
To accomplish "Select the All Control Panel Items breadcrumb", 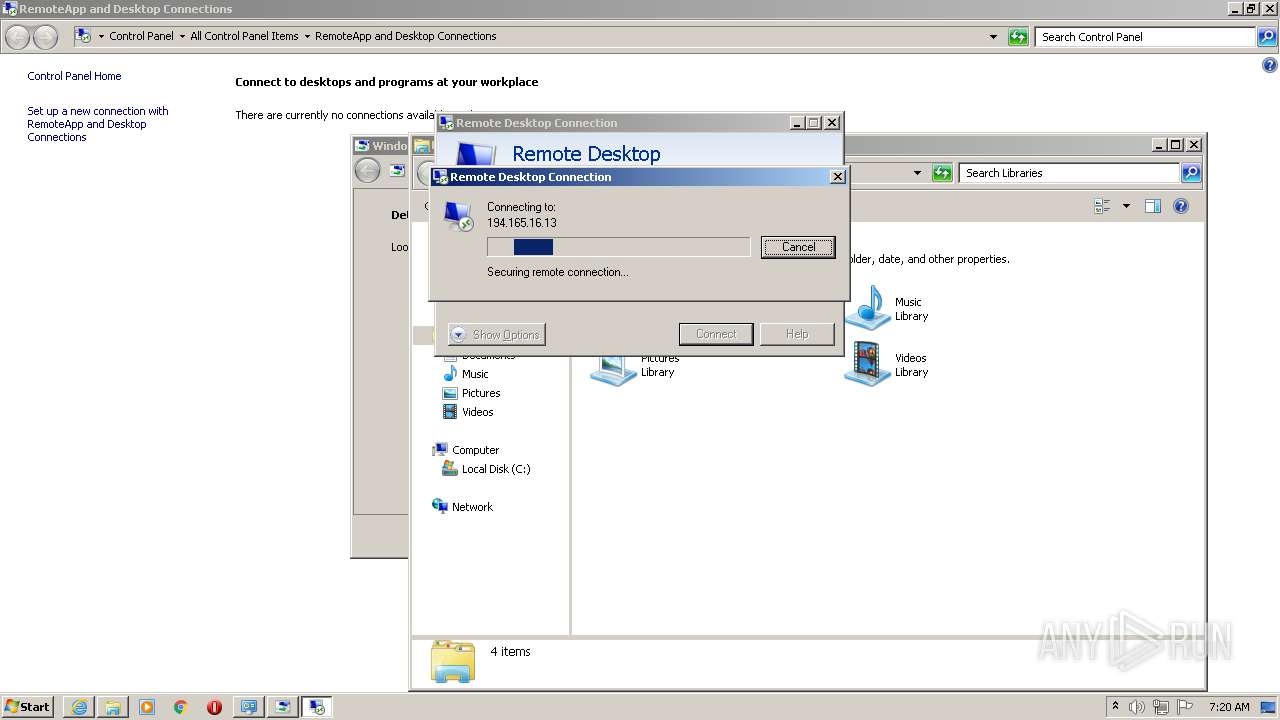I will coord(244,36).
